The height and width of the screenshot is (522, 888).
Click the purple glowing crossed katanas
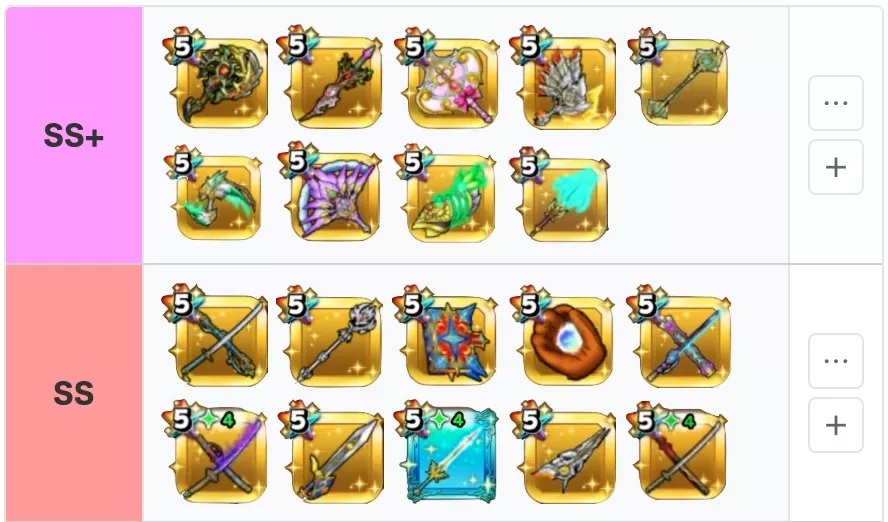[218, 454]
